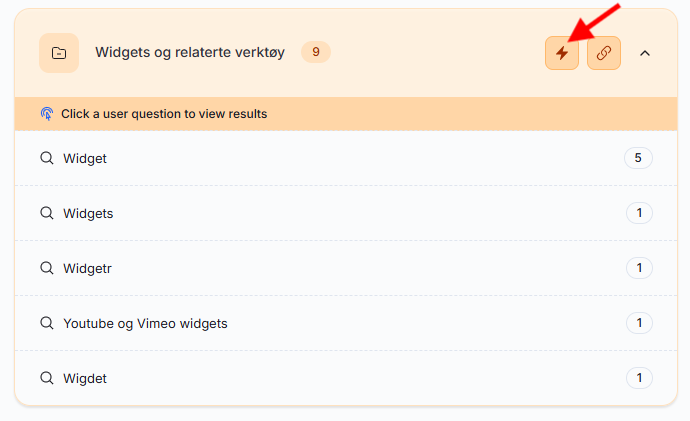Select the Widgetr question row

88,268
